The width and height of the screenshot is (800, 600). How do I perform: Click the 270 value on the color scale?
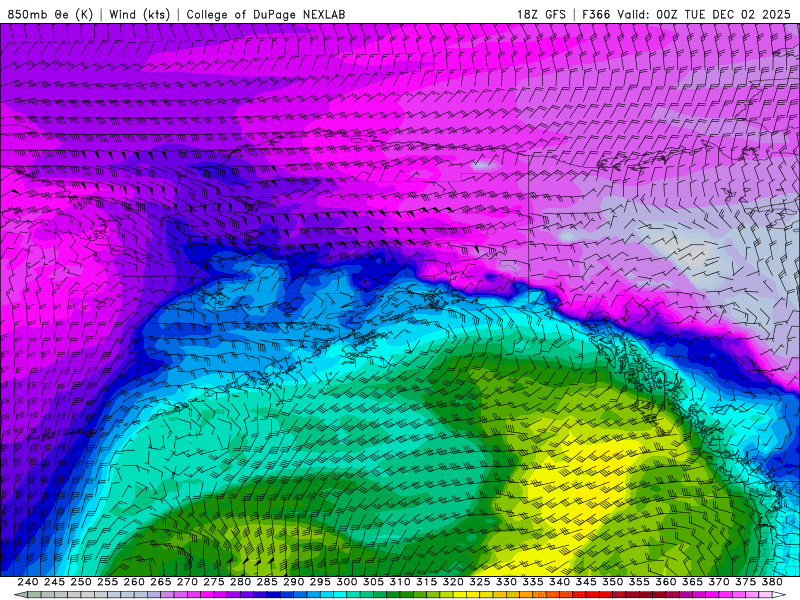pos(187,582)
